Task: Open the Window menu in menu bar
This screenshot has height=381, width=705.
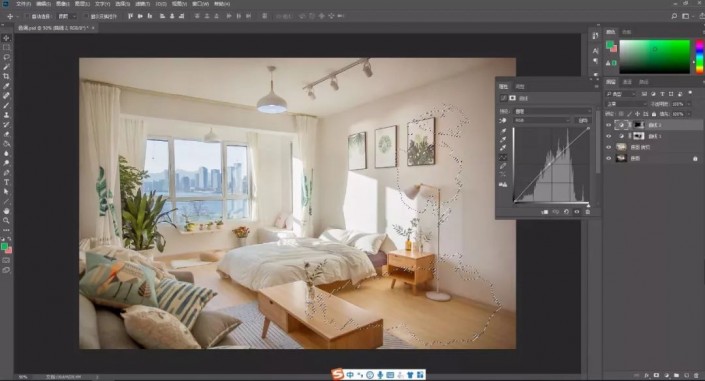Action: 201,4
